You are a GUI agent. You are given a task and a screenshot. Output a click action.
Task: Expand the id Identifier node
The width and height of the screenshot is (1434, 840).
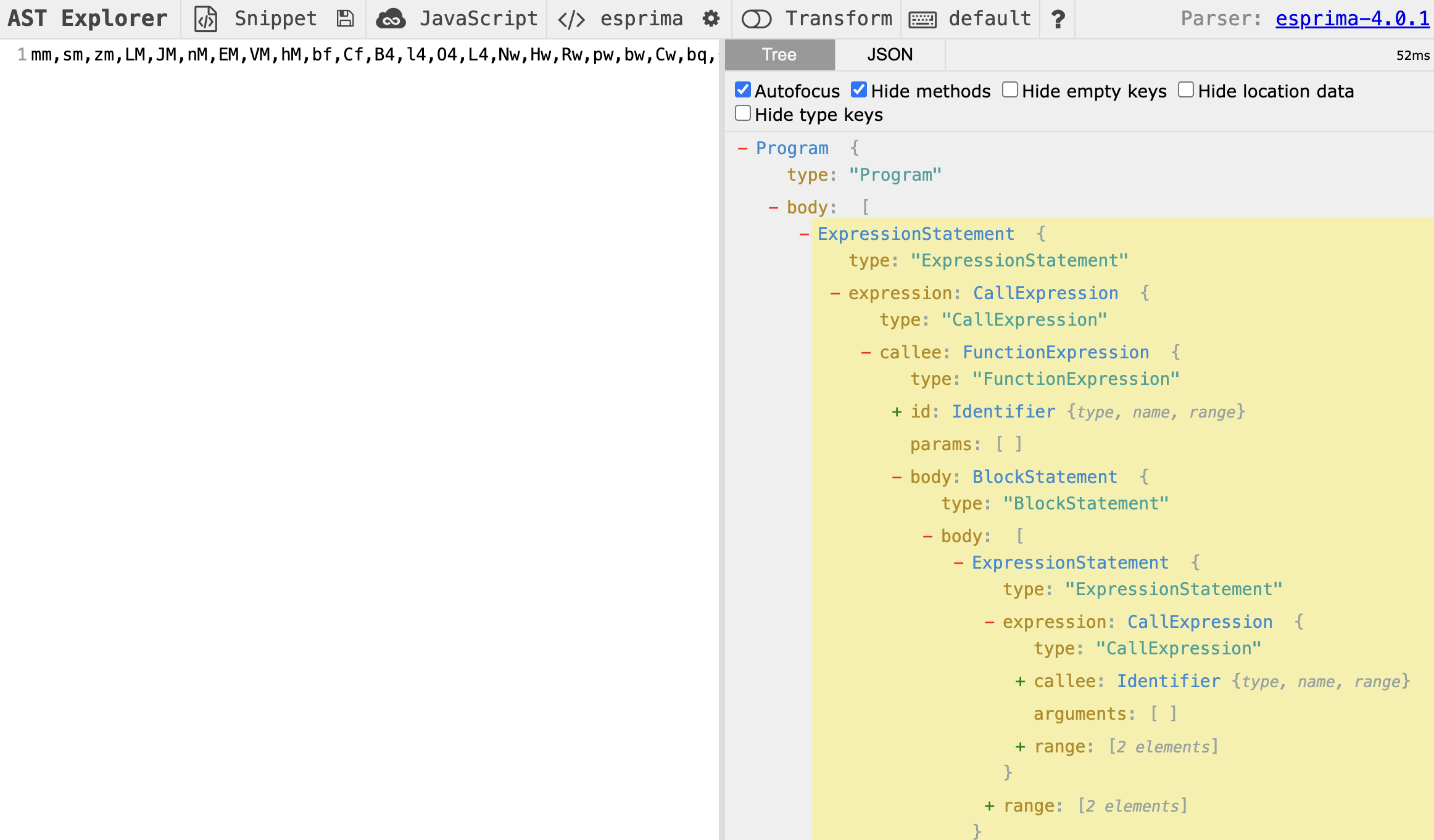click(x=897, y=412)
